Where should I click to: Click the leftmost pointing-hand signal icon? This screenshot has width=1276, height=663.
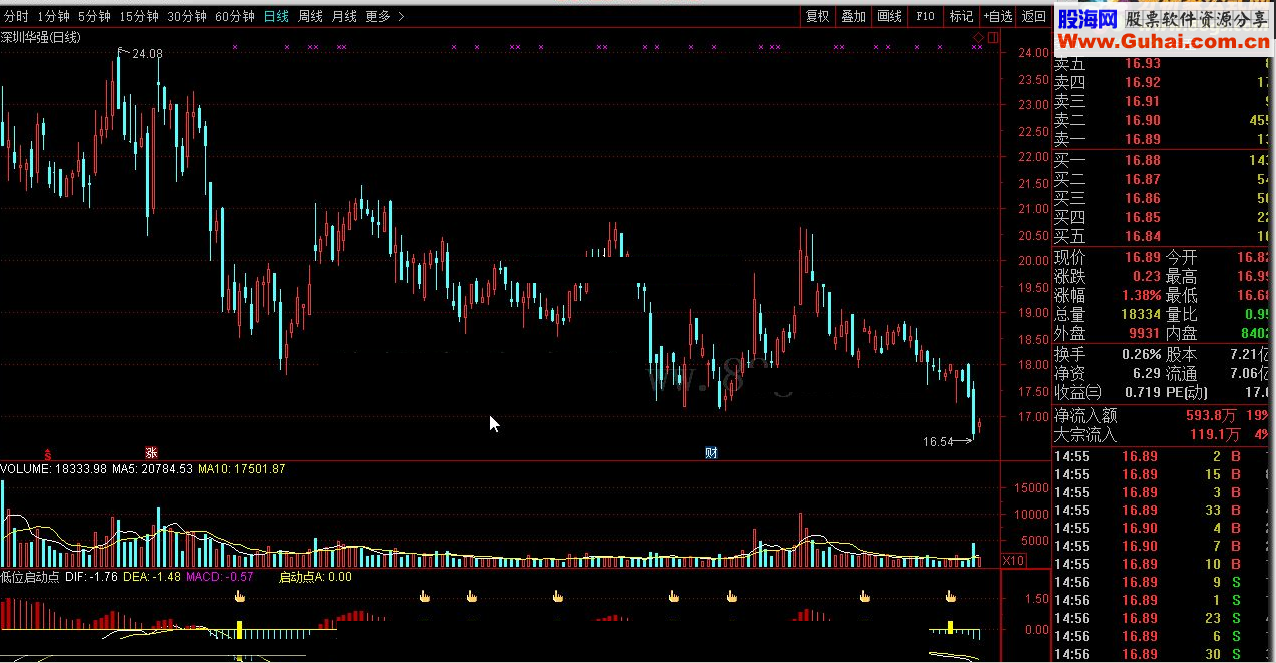click(x=239, y=597)
